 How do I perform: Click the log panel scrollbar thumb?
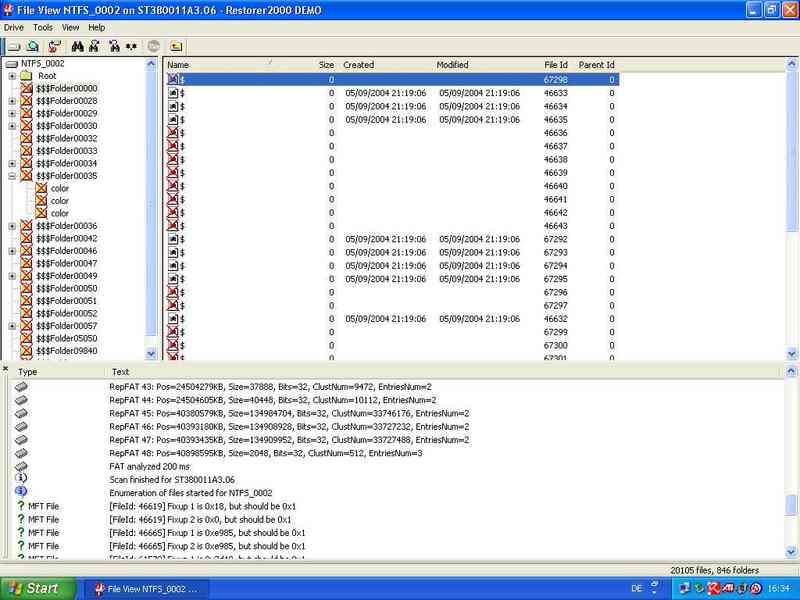point(791,505)
